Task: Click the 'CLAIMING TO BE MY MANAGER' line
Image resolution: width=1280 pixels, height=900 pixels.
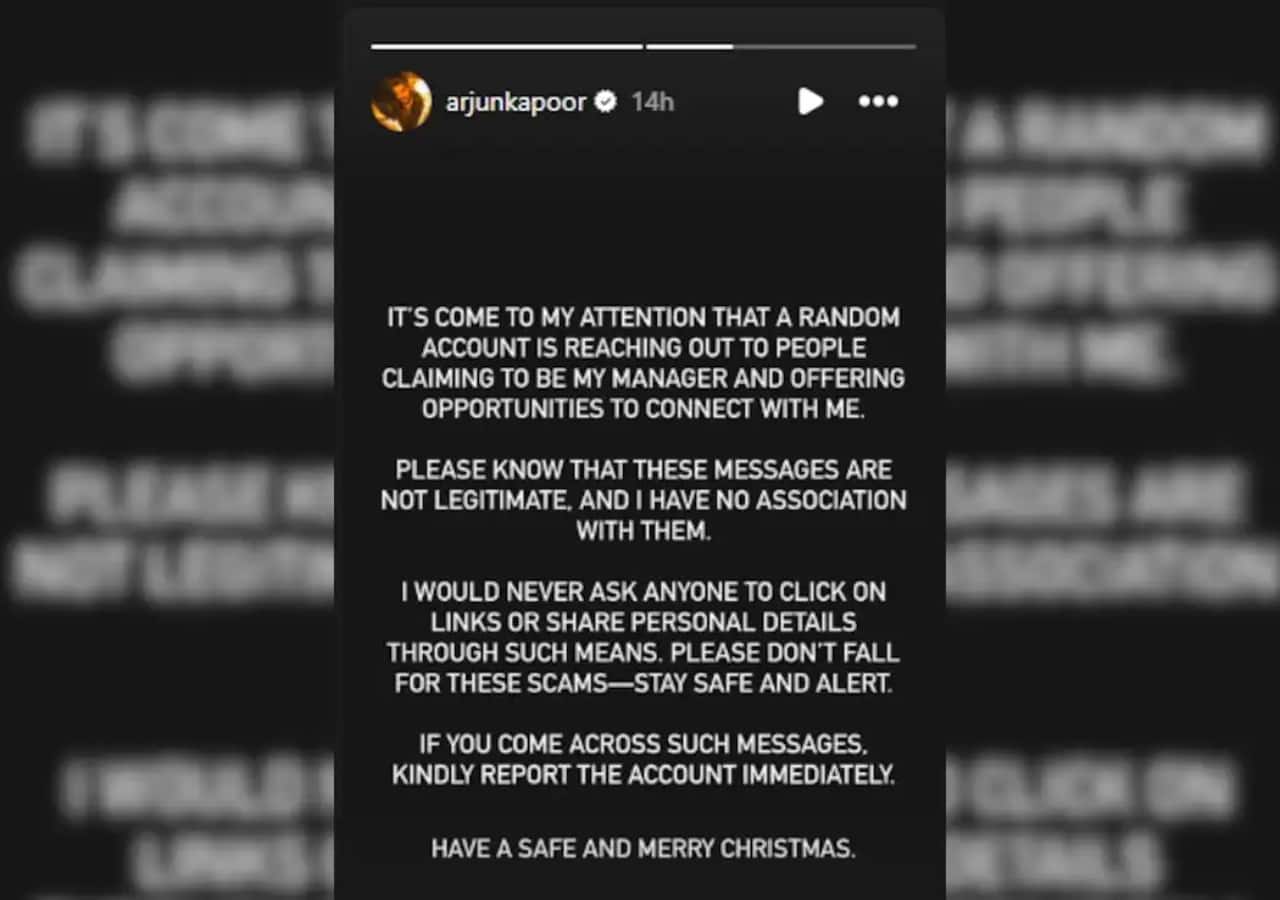Action: click(x=643, y=378)
